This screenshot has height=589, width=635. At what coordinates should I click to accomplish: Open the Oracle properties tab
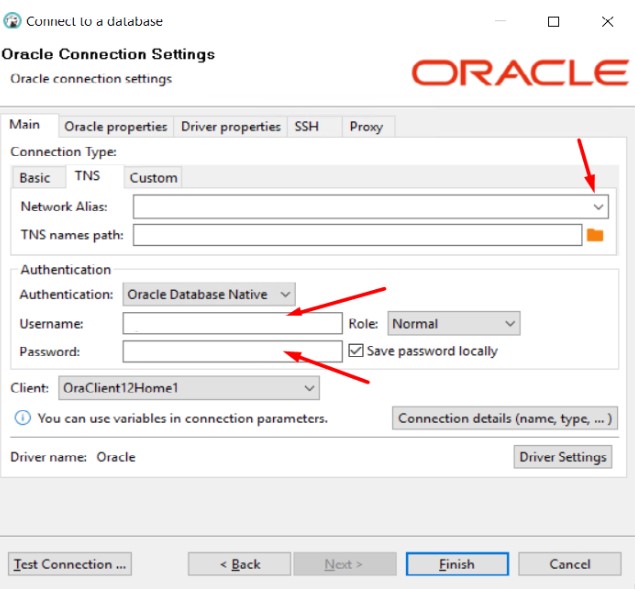point(116,127)
